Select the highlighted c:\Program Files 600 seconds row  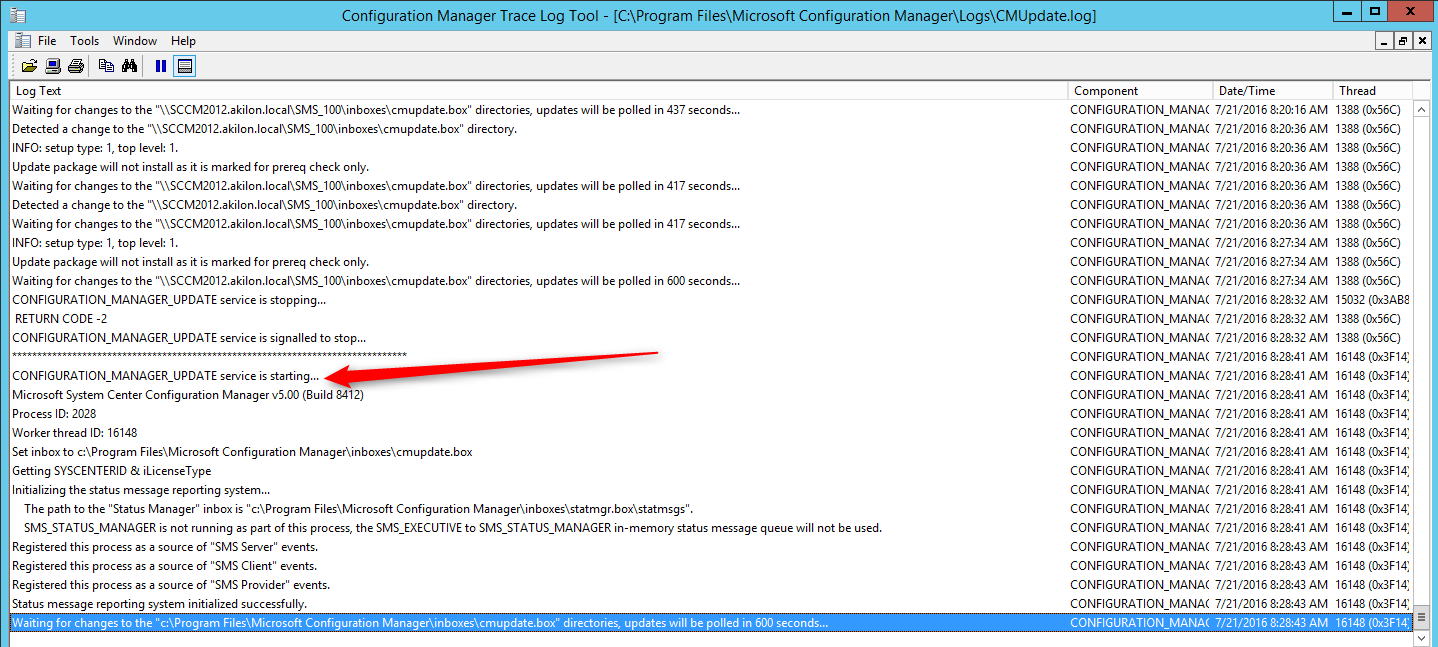pos(710,623)
